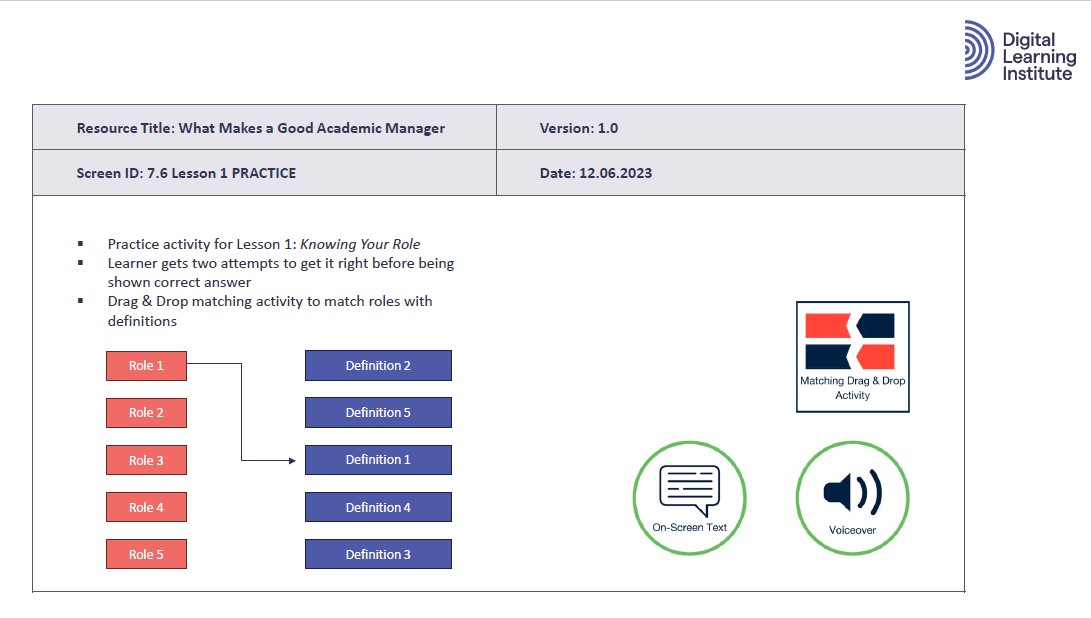The image size is (1091, 618).
Task: Click the Date: 12.06.2023 cell
Action: point(730,173)
